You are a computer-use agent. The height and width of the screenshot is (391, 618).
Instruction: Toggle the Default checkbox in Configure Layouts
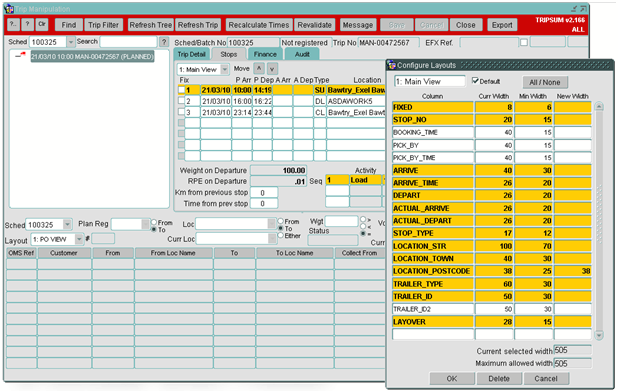click(x=475, y=81)
